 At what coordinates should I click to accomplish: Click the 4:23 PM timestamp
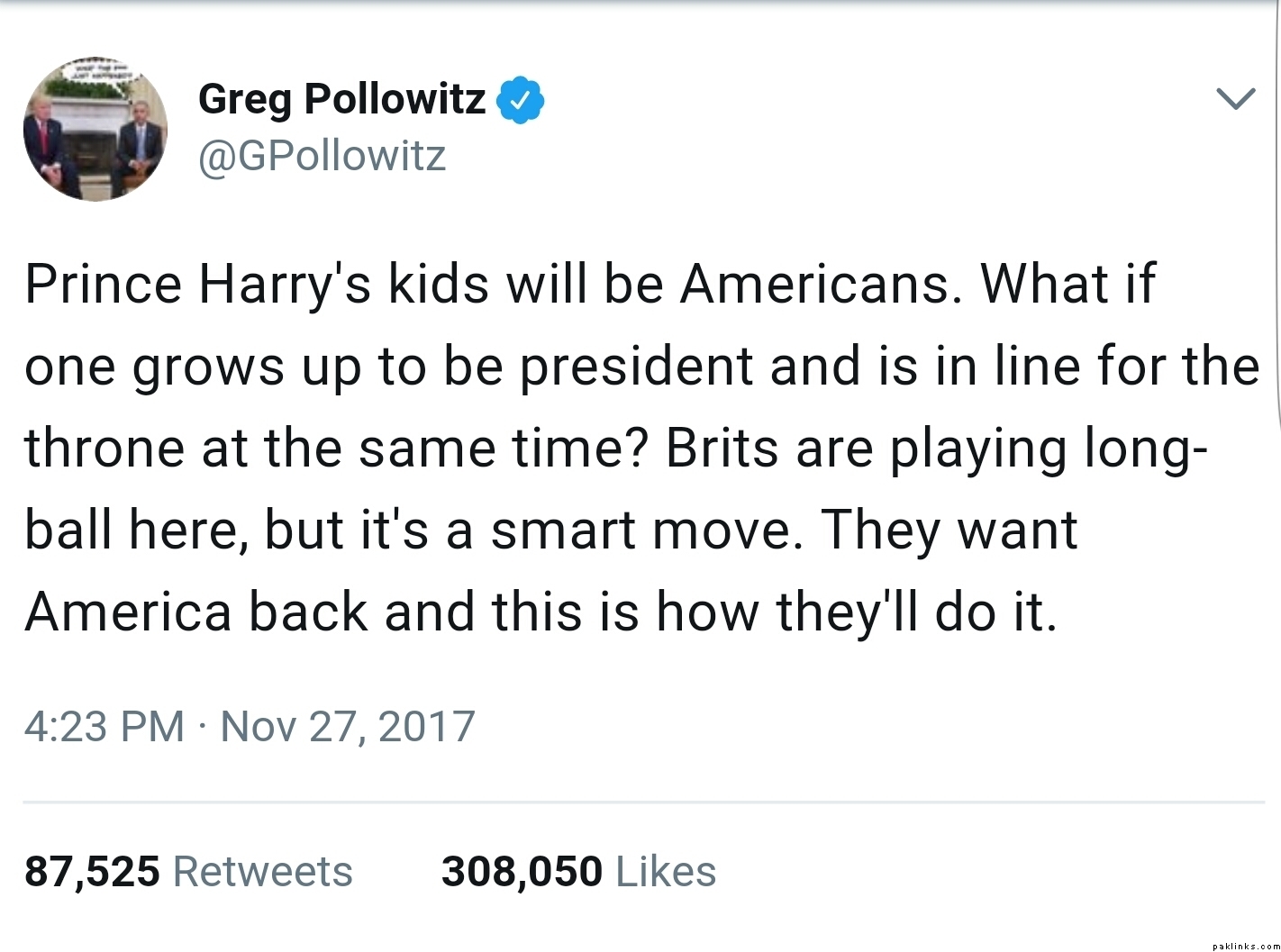tap(104, 726)
